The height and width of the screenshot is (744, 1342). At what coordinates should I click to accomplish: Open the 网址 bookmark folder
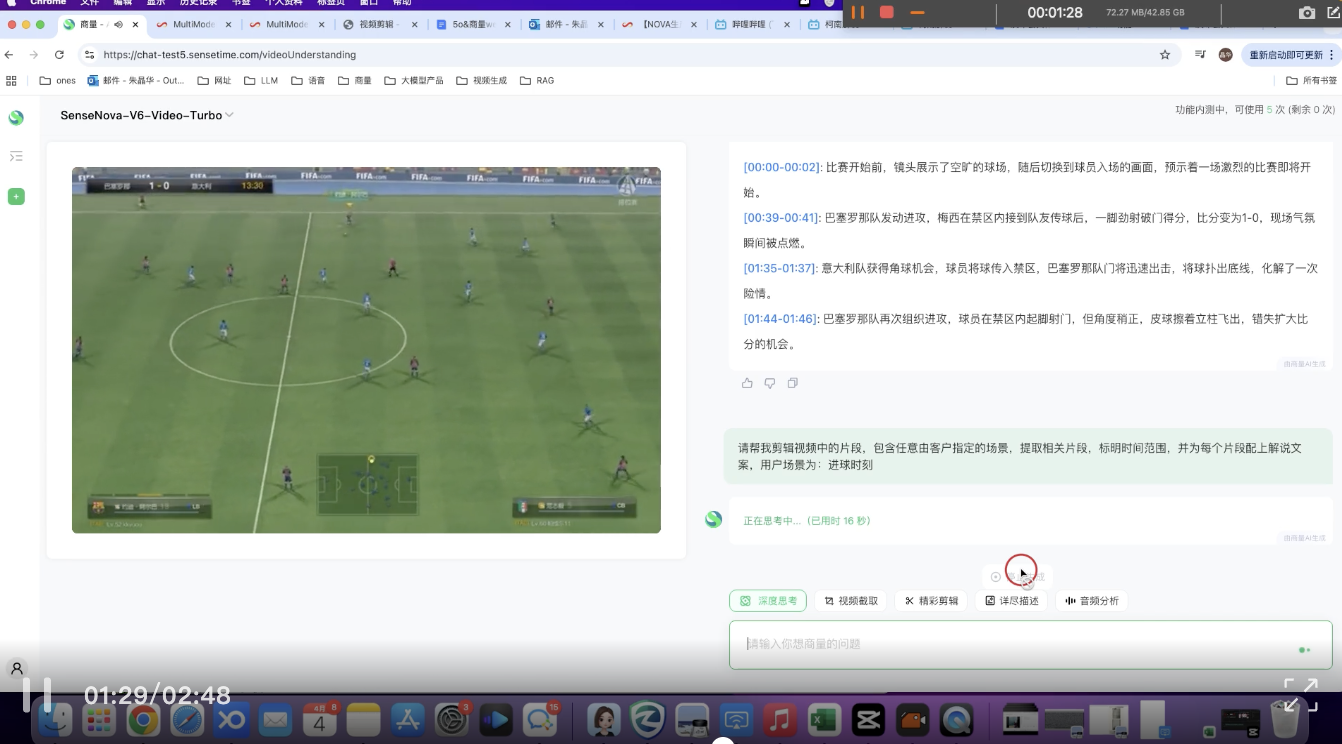[x=214, y=80]
